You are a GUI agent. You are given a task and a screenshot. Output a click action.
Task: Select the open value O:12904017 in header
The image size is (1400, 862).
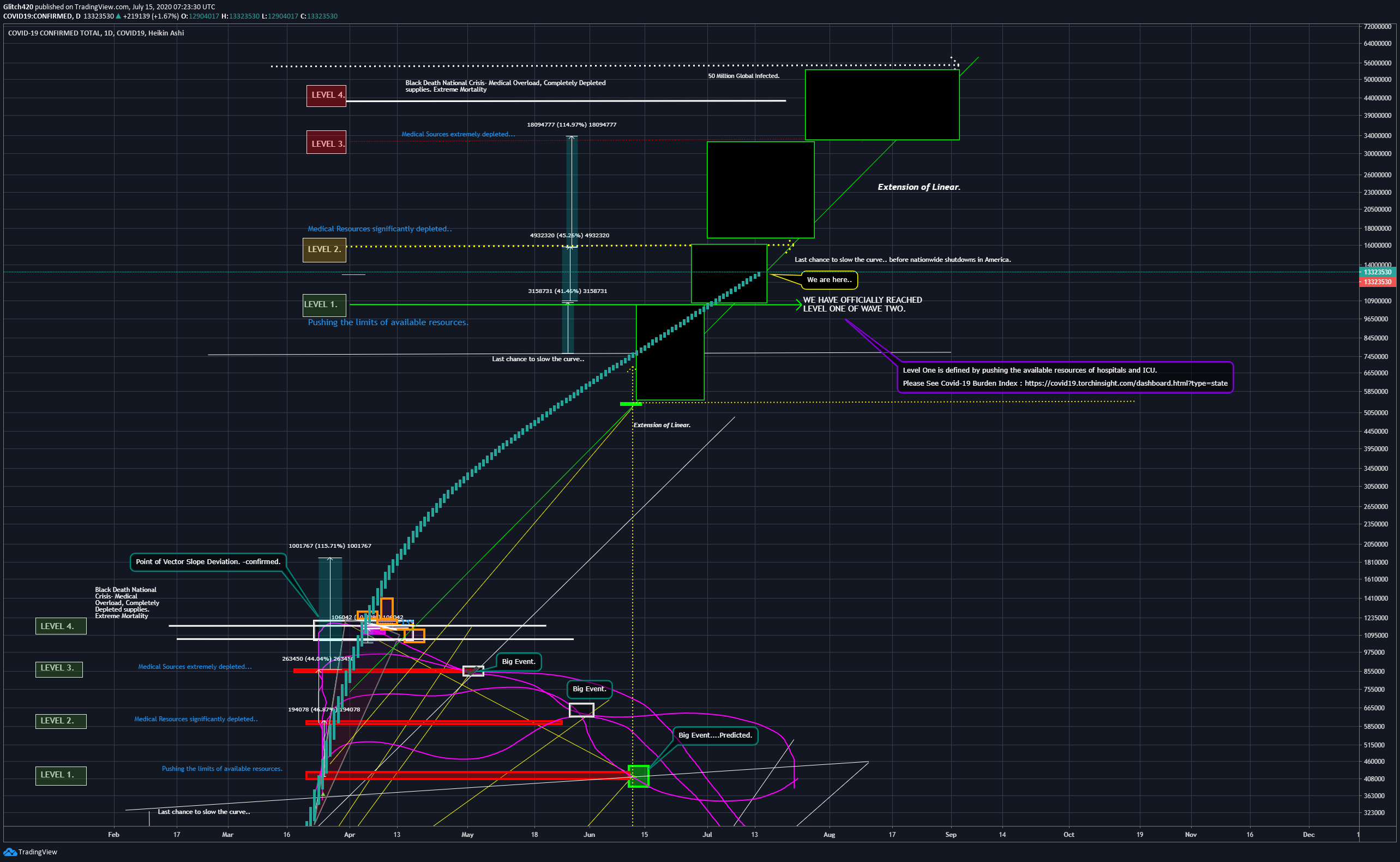200,16
